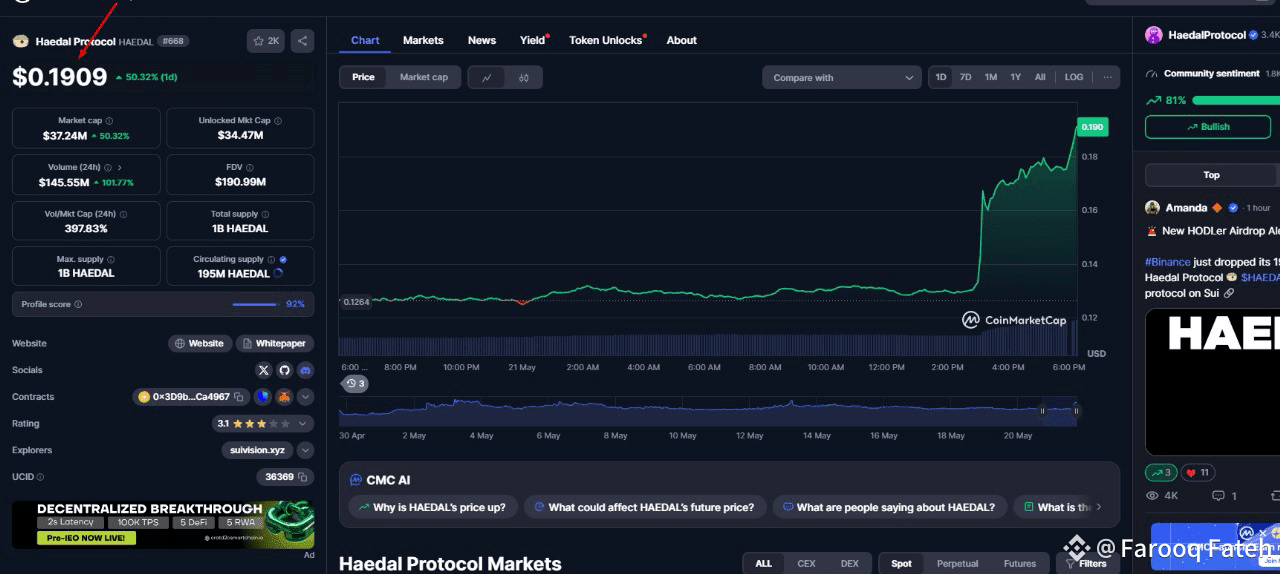Copy the 0x3D9b...Ca4967 contract address

[x=239, y=397]
